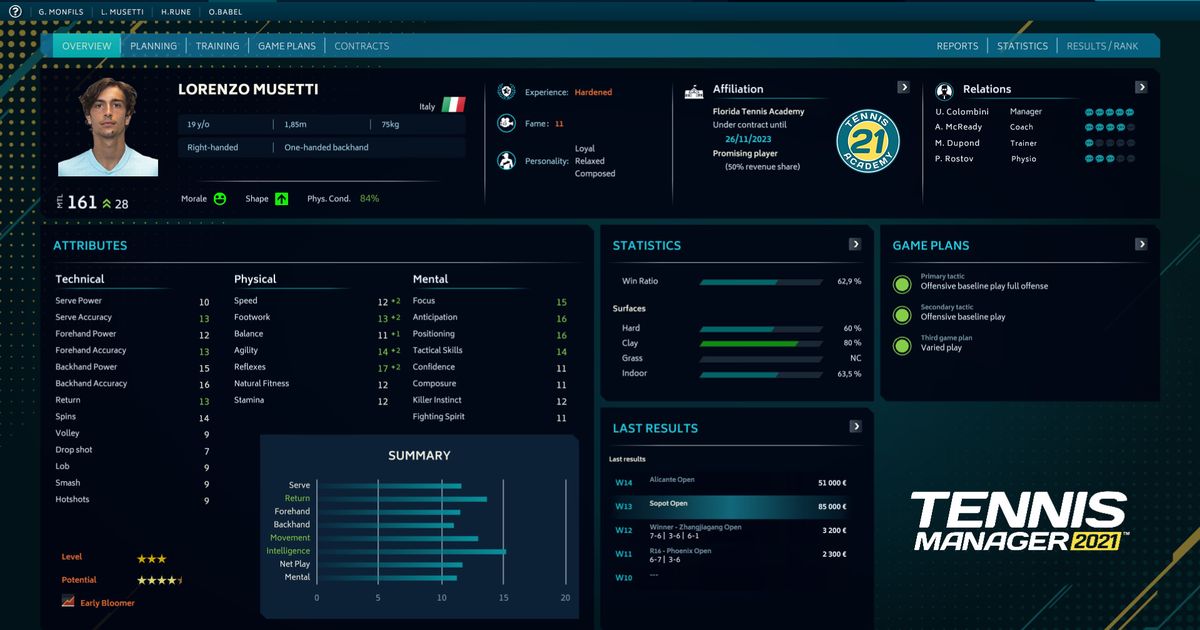Click the Relations people icon
This screenshot has height=630, width=1200.
coord(944,92)
